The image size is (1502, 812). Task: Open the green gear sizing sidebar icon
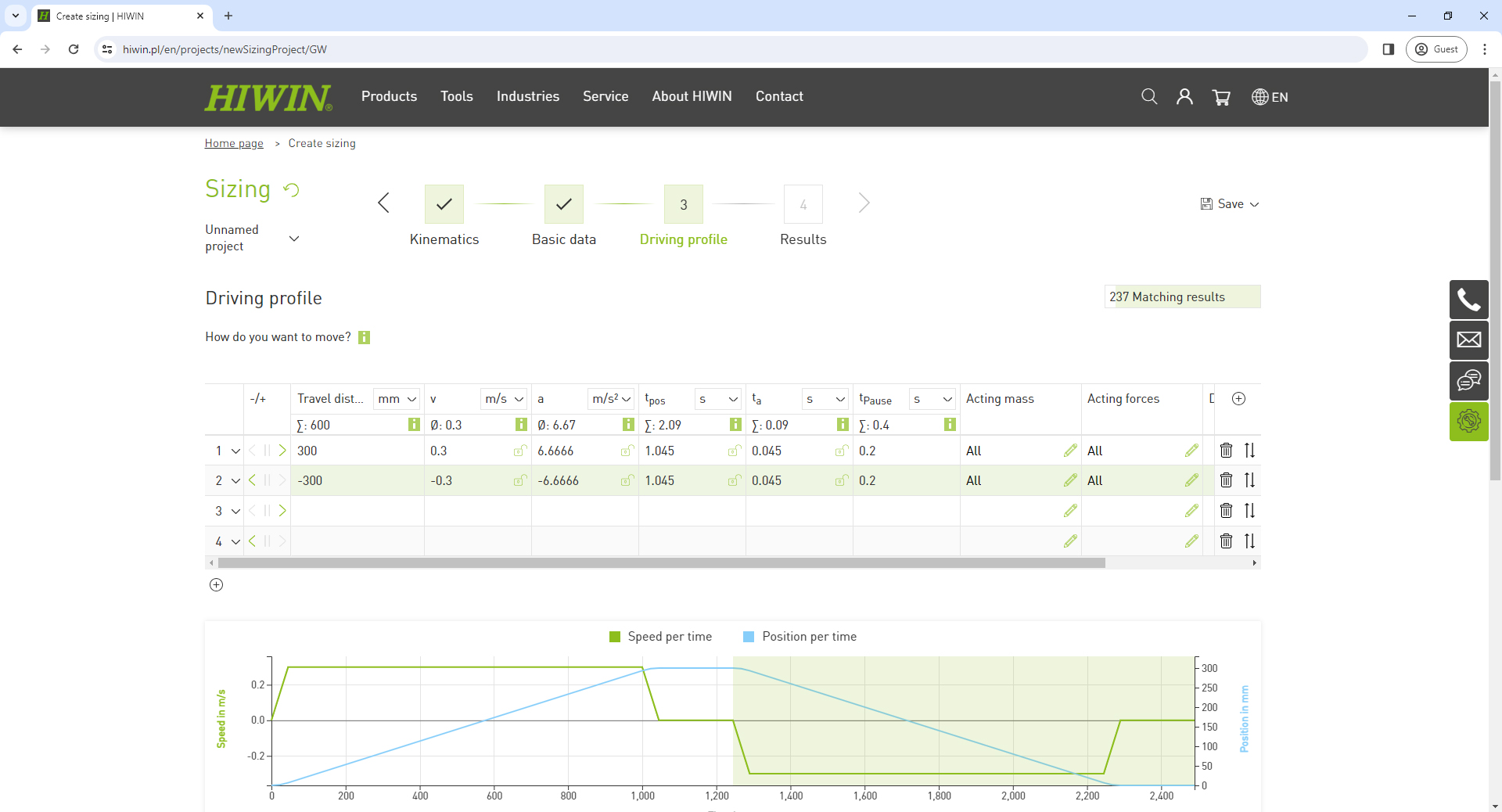(1468, 421)
